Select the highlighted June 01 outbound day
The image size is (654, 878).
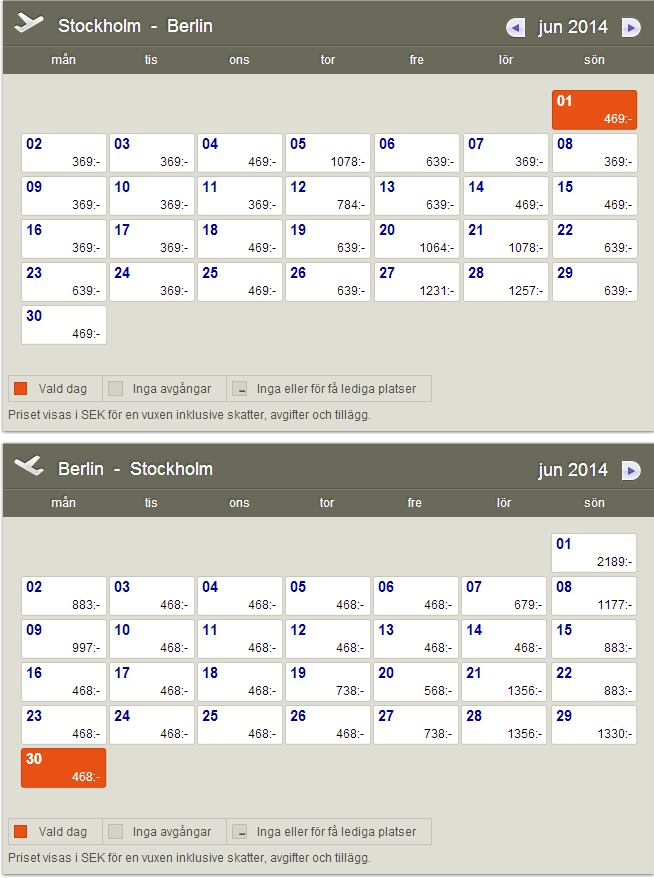[594, 109]
